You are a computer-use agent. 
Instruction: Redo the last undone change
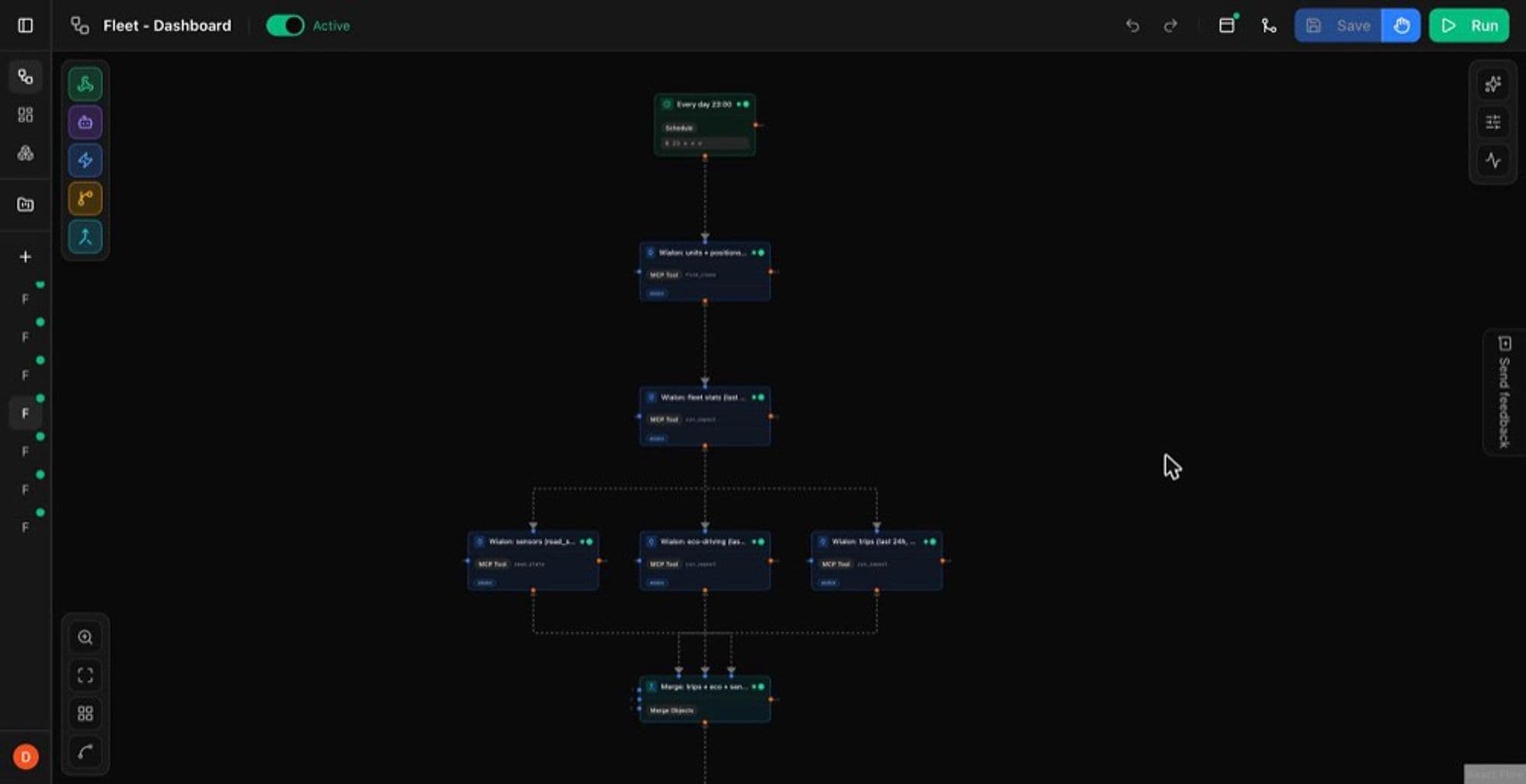tap(1170, 26)
